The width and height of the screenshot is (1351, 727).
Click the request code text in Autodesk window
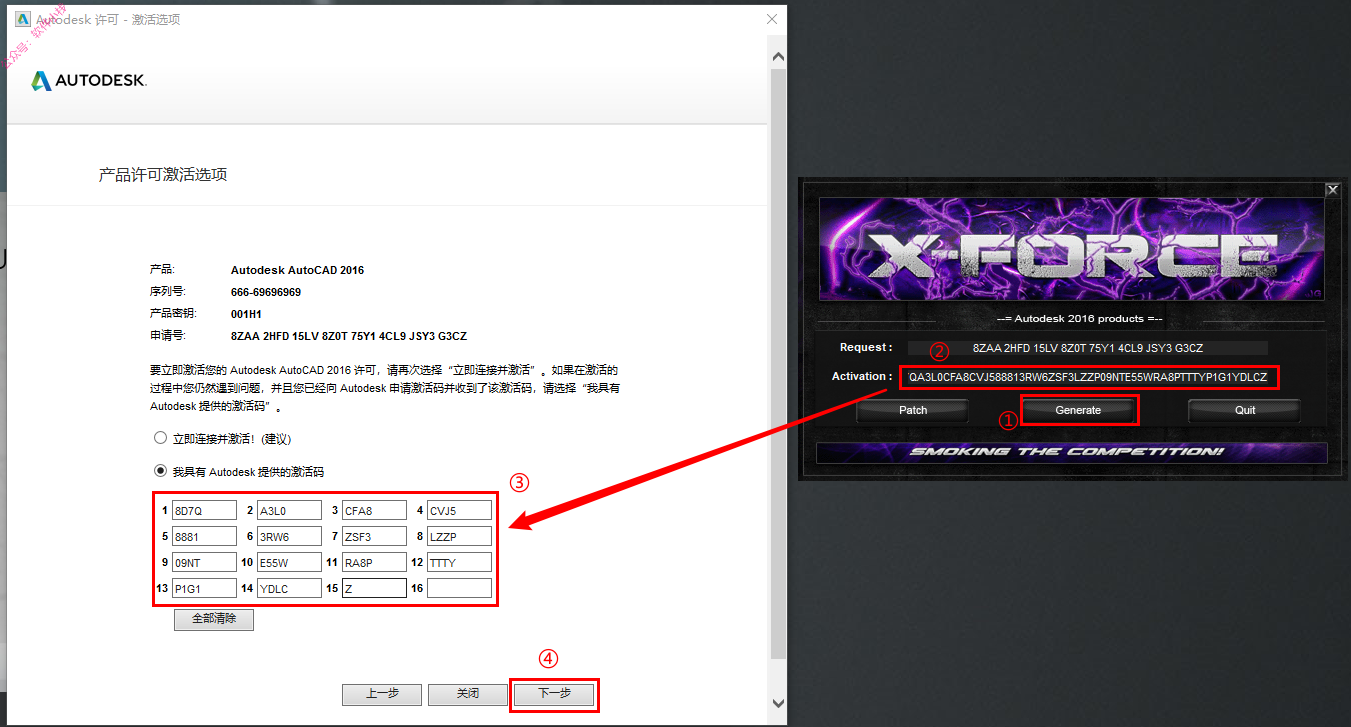pos(349,336)
